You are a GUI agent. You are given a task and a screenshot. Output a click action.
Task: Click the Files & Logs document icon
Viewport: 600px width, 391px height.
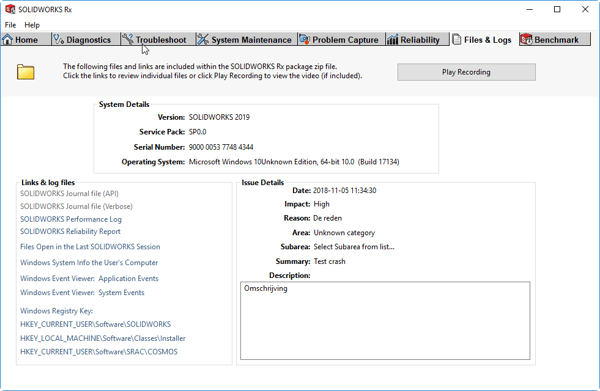tap(457, 39)
